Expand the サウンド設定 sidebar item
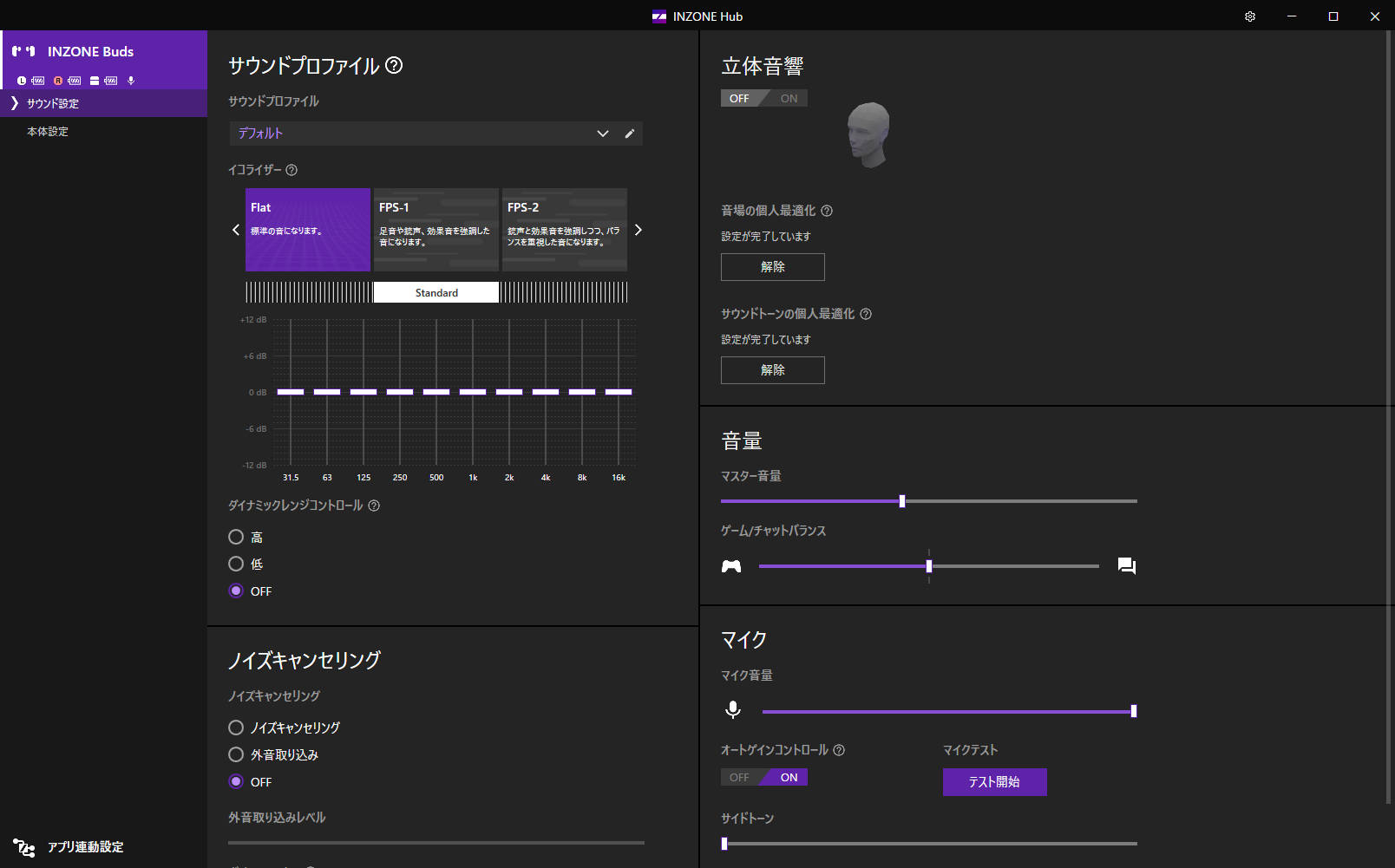Viewport: 1395px width, 868px height. [x=104, y=103]
